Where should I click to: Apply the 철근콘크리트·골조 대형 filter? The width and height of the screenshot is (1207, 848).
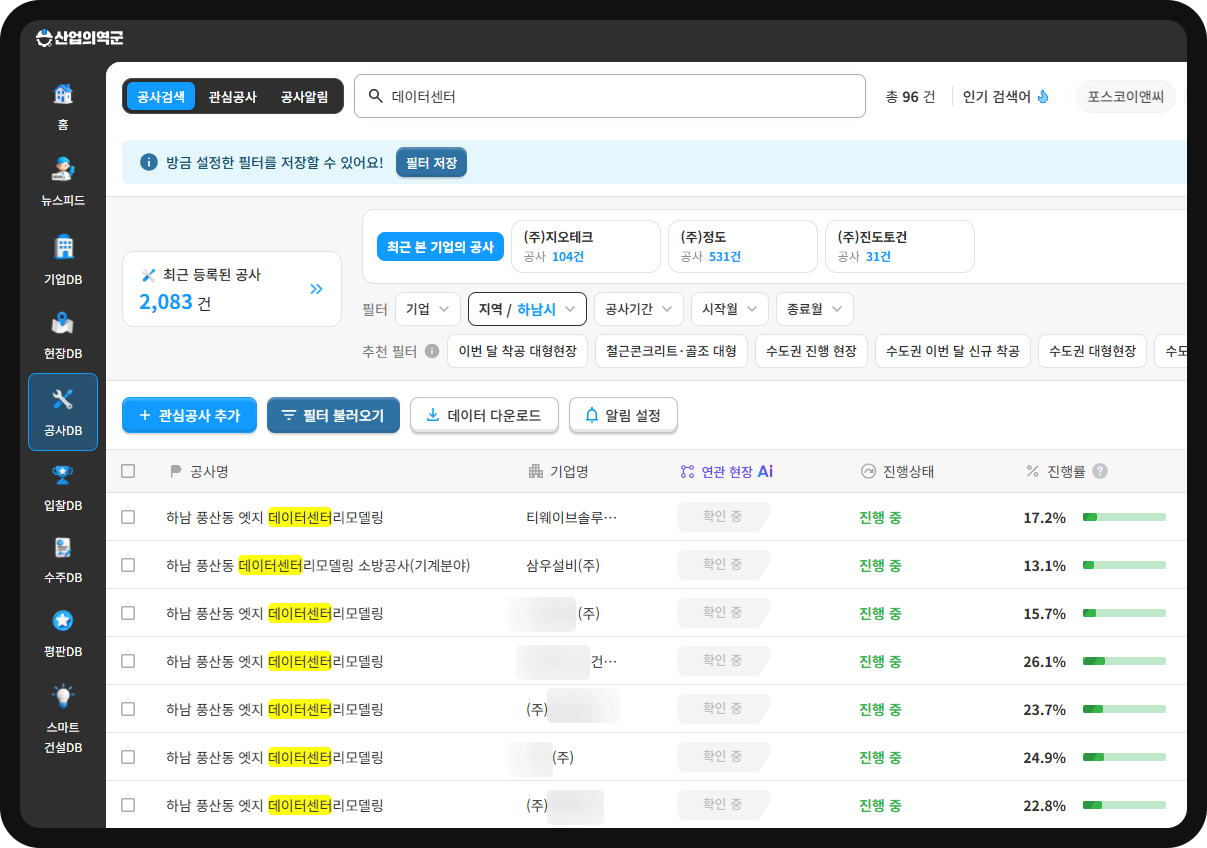671,351
